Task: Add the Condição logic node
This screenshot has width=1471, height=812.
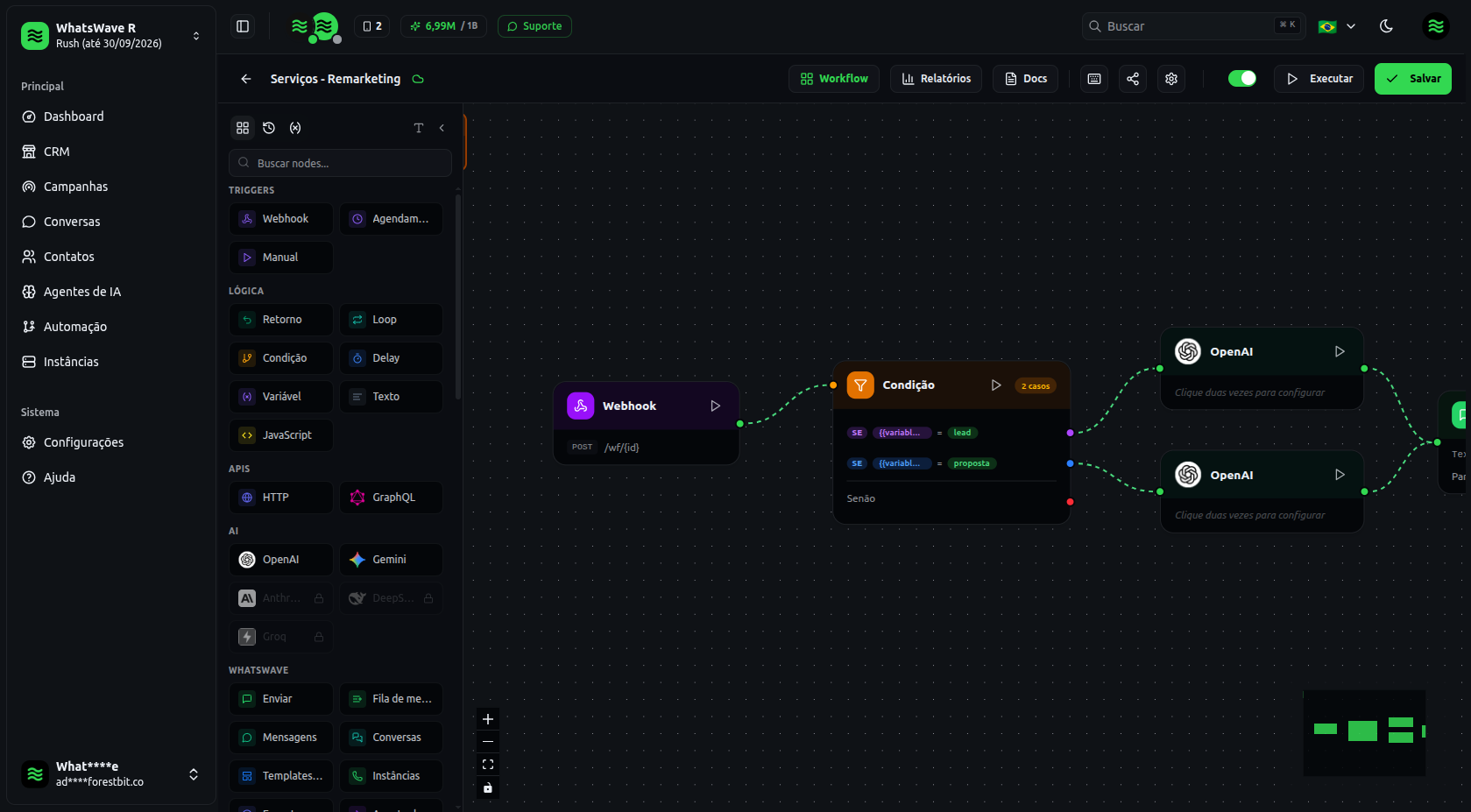Action: click(x=281, y=358)
